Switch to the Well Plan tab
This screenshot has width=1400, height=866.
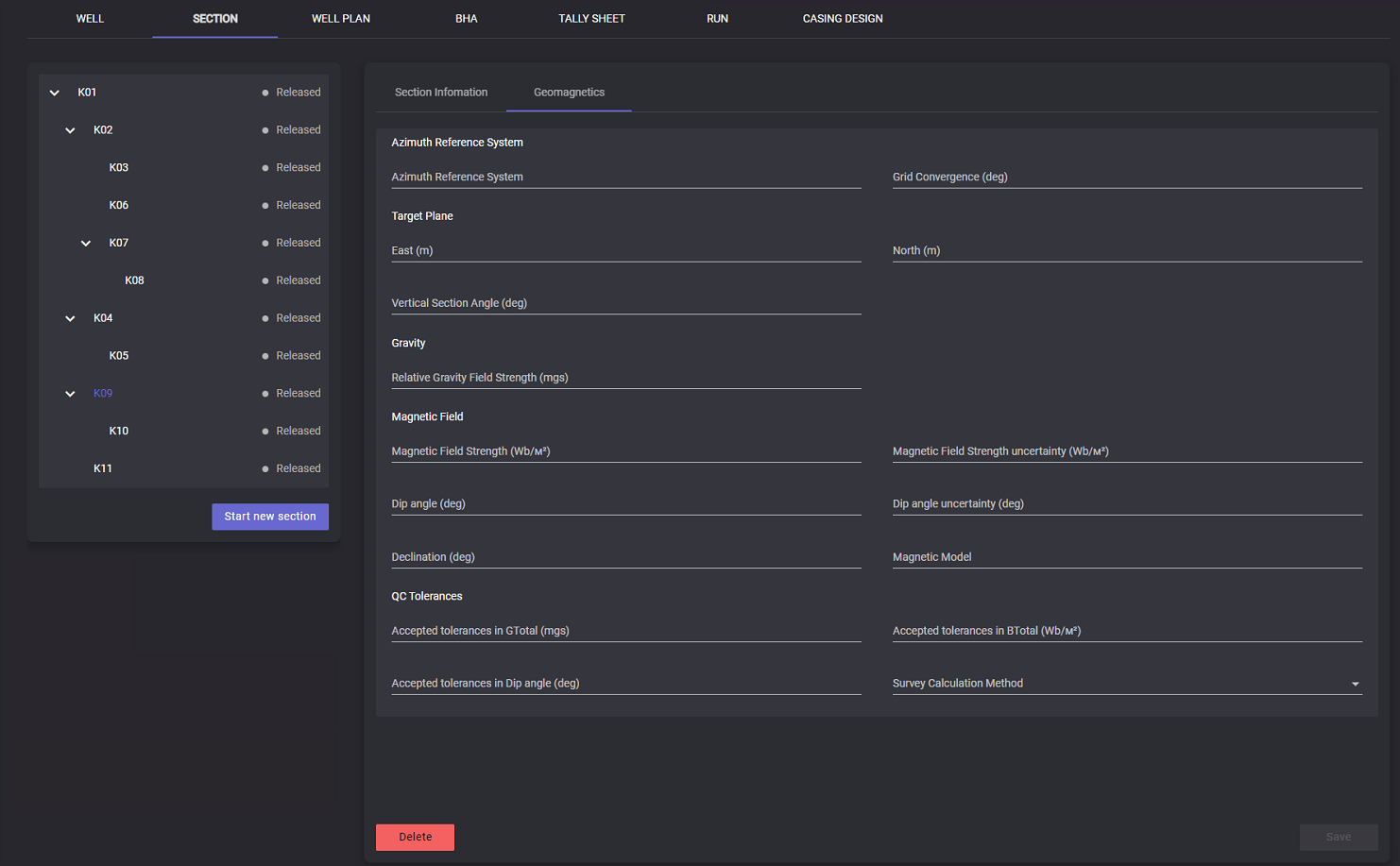coord(341,19)
